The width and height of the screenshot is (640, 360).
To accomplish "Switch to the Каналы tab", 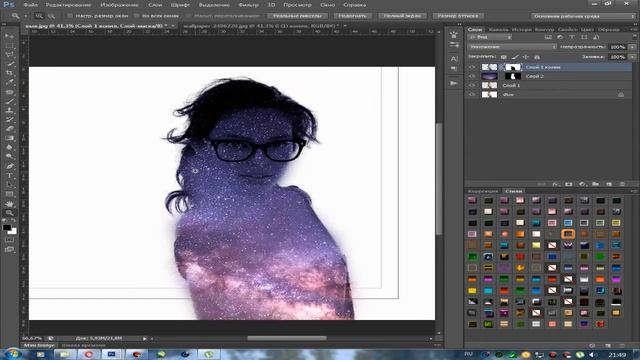I will [x=498, y=29].
